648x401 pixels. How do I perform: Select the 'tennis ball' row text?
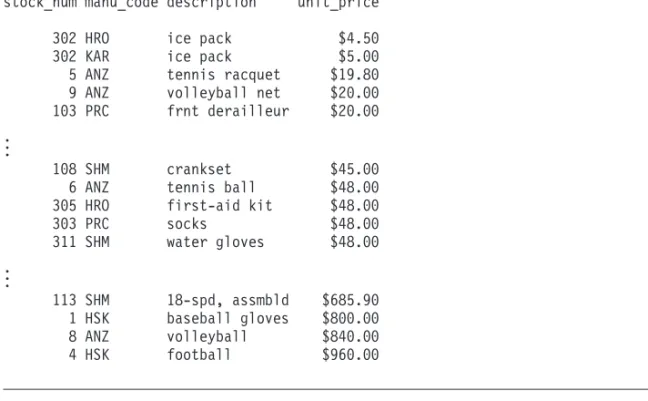pos(211,187)
